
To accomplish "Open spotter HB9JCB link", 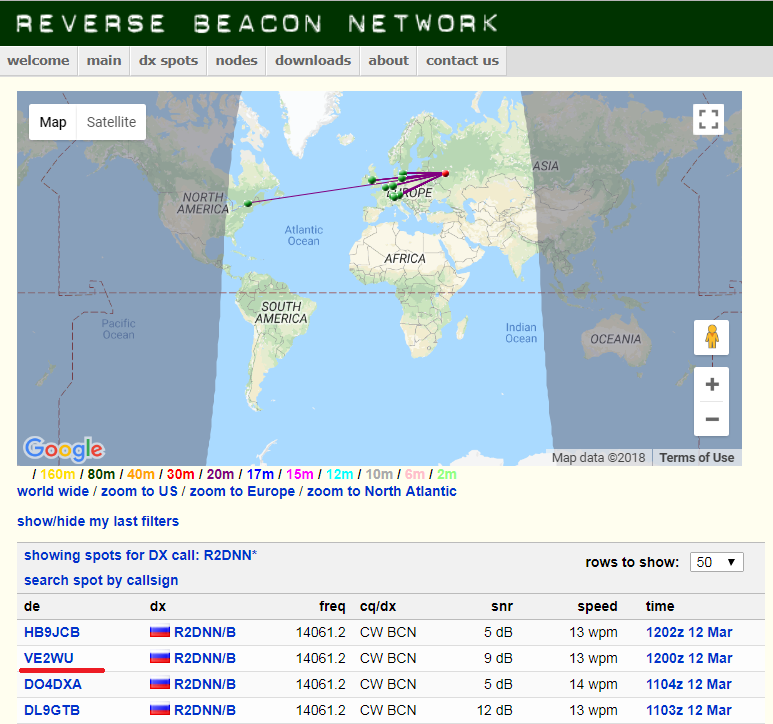I will click(x=52, y=632).
